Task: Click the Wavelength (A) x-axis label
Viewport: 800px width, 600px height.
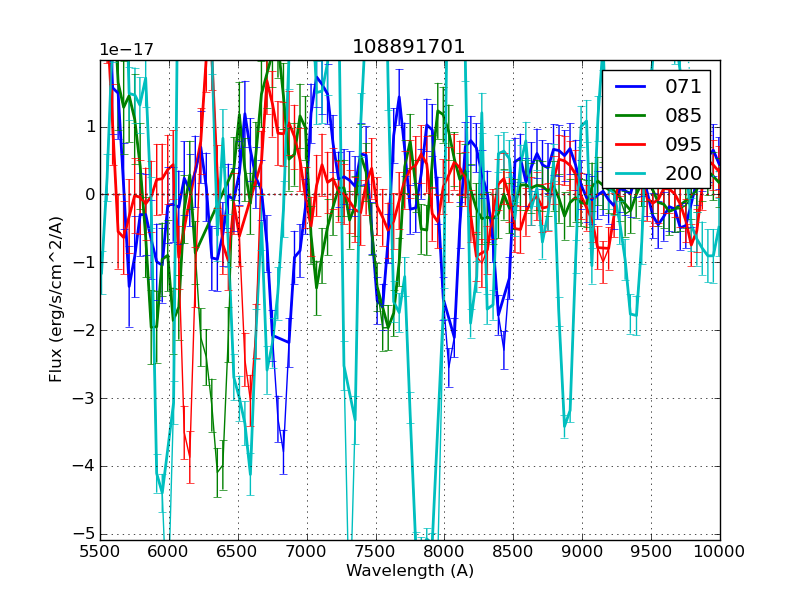Action: pyautogui.click(x=409, y=571)
